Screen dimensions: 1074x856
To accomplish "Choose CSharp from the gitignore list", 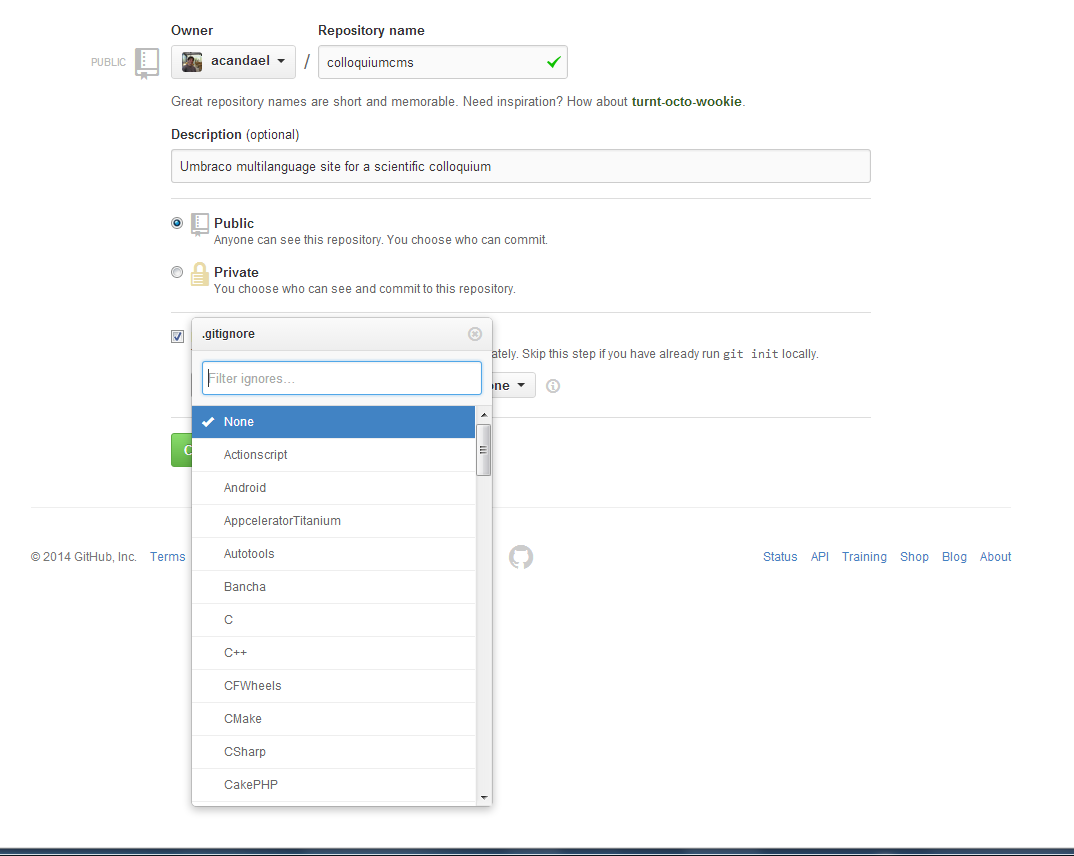I will [x=334, y=751].
